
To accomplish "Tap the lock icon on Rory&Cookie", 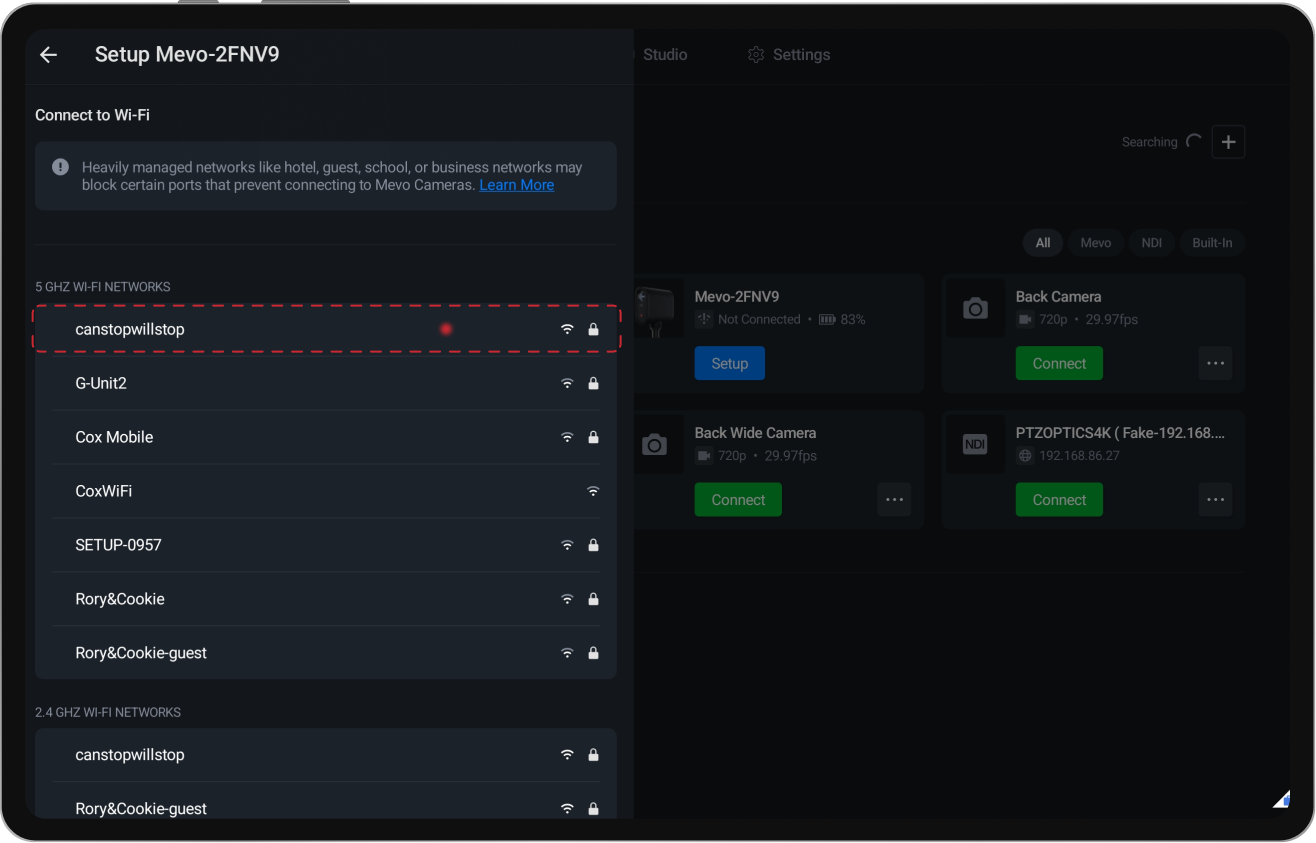I will [593, 599].
